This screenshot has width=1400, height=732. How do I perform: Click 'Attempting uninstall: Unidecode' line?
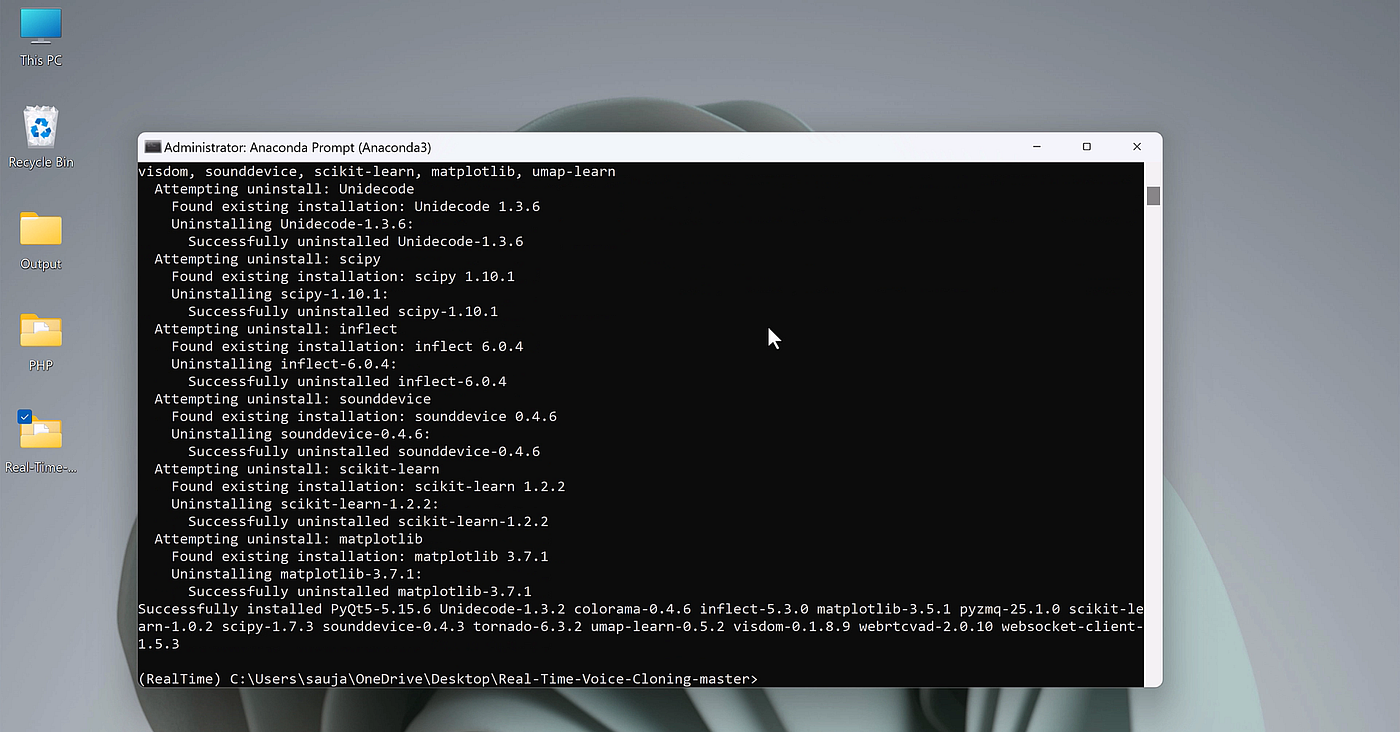pyautogui.click(x=284, y=189)
